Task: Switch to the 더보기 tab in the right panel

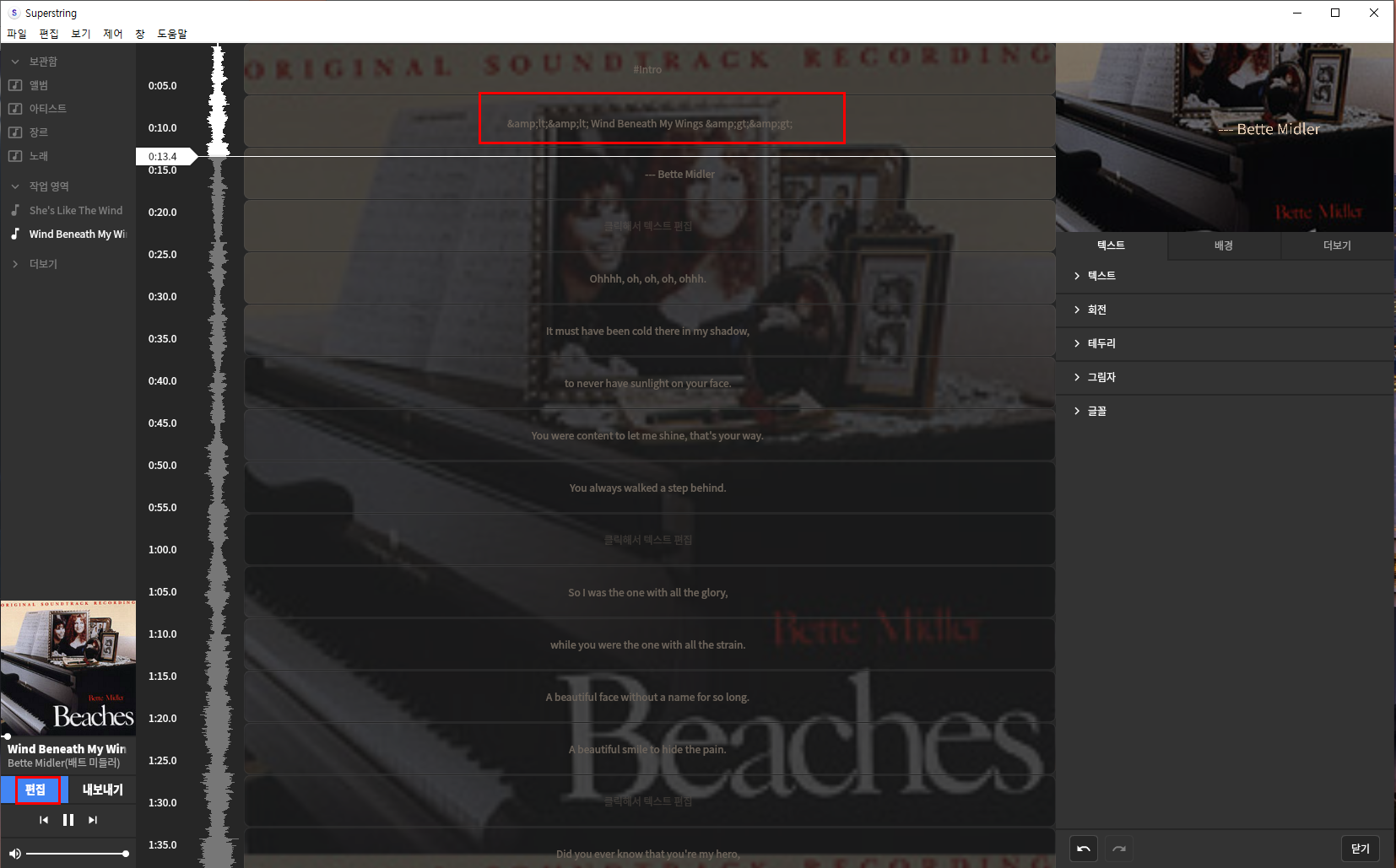Action: click(x=1337, y=245)
